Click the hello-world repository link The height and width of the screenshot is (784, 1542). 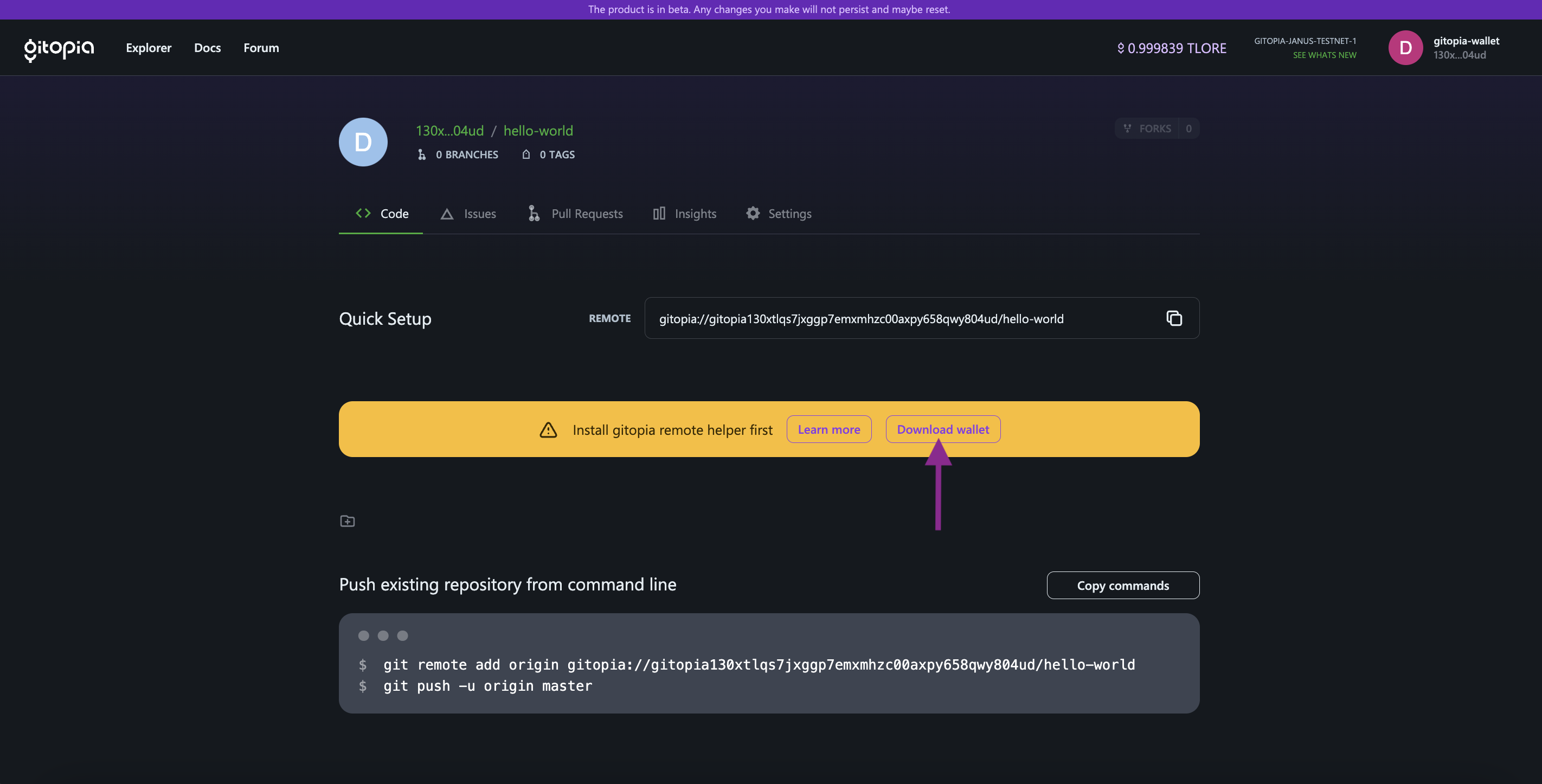pos(537,131)
